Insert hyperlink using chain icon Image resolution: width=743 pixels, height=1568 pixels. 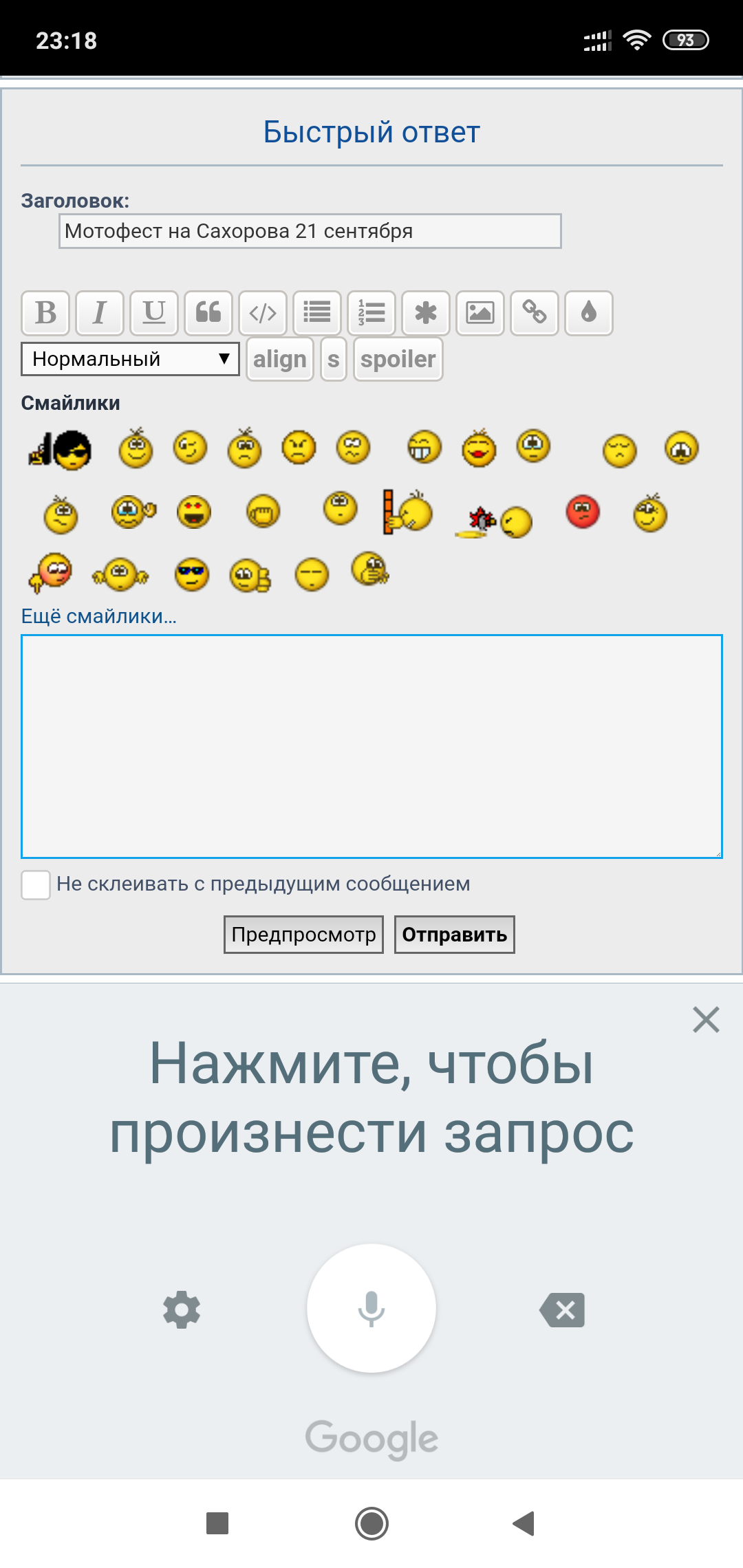tap(535, 313)
